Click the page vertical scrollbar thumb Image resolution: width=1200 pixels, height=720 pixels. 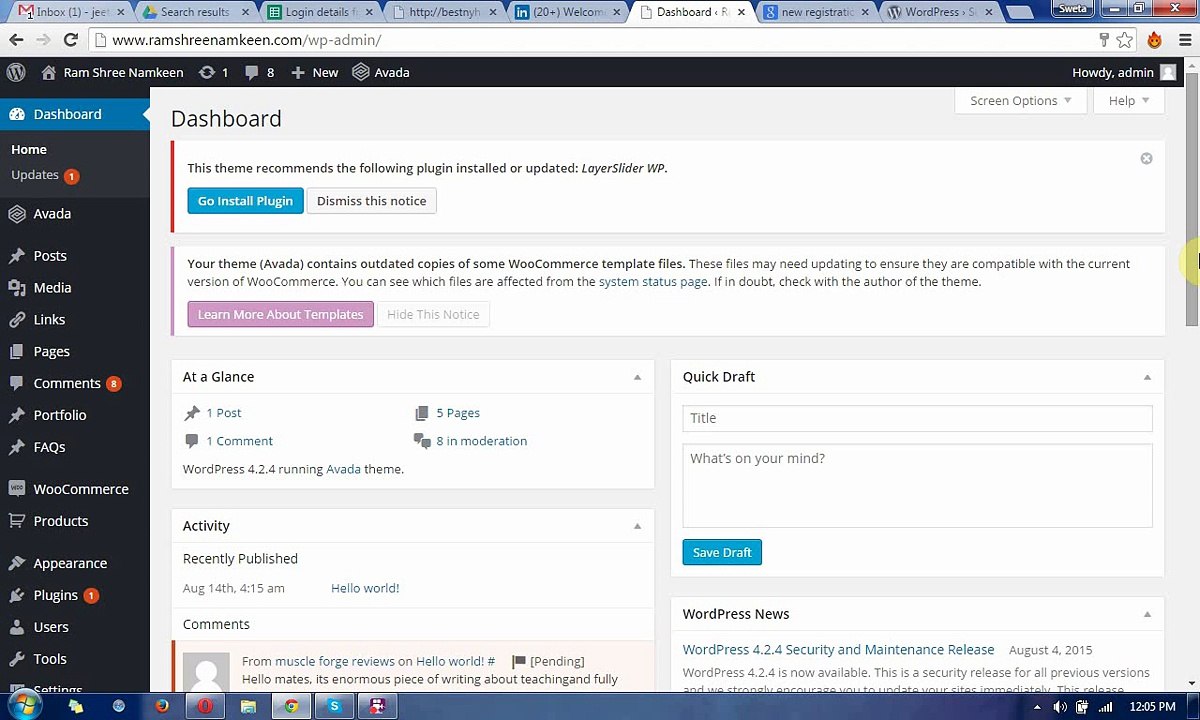tap(1192, 200)
